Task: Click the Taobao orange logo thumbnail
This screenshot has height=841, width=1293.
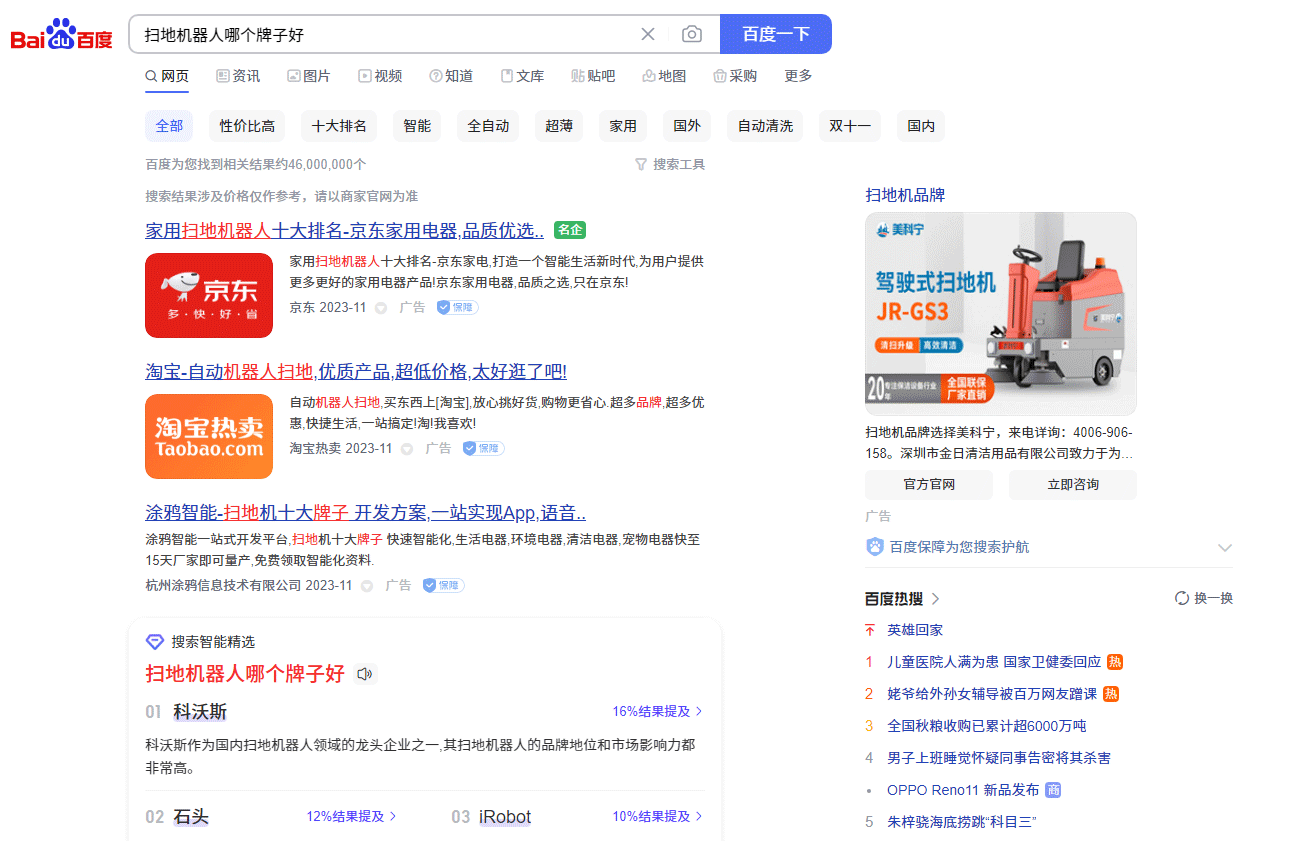Action: click(209, 436)
